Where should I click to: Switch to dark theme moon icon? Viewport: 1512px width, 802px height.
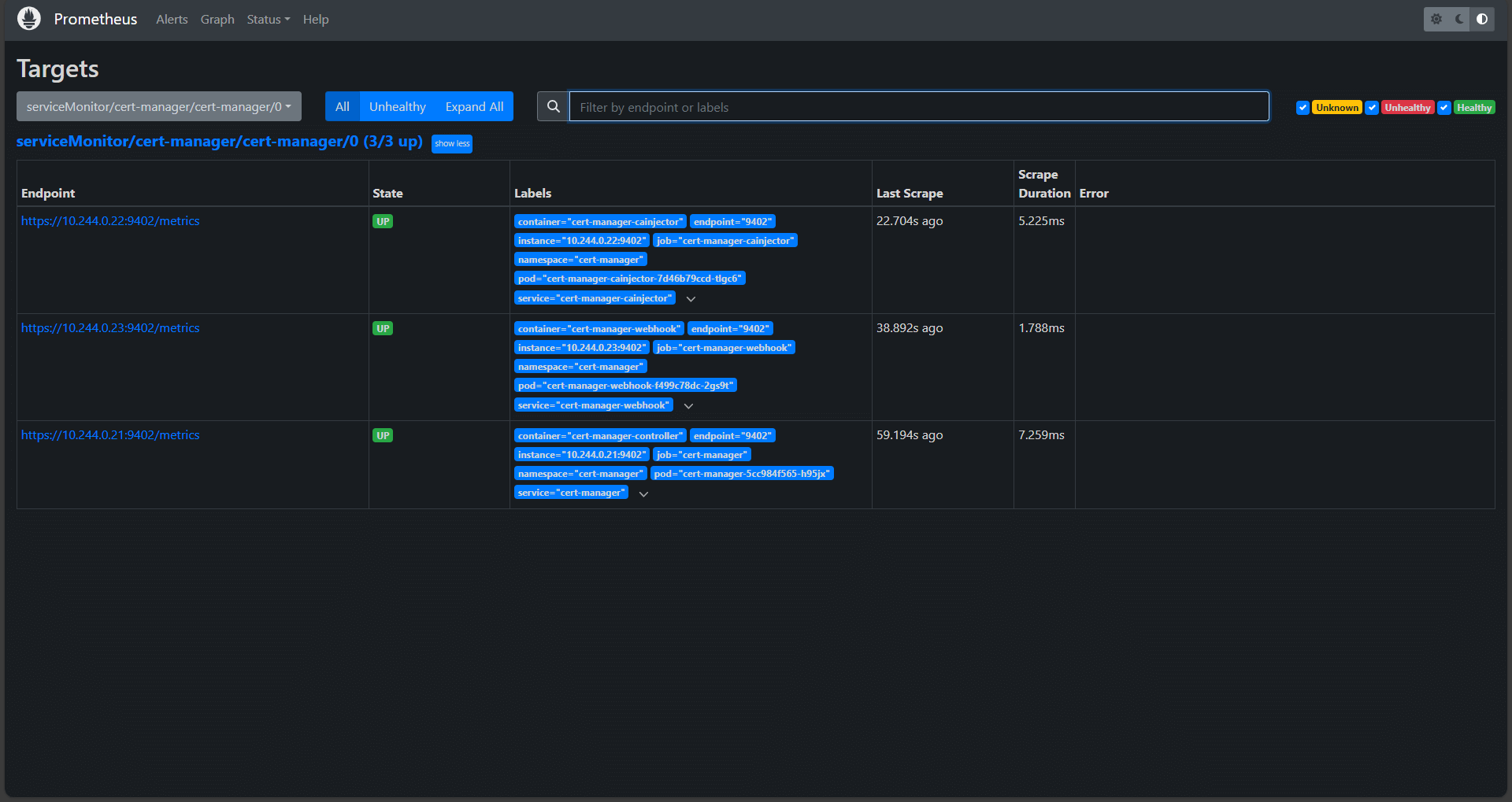(1459, 19)
